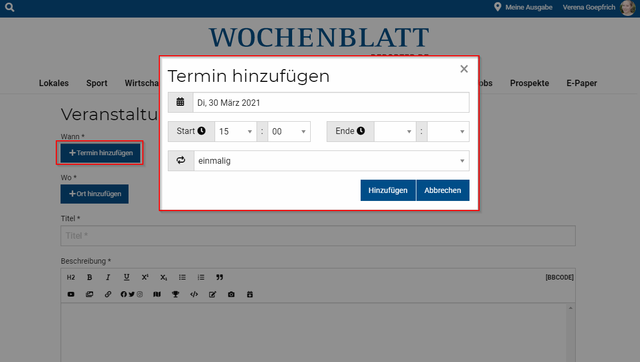Click the search magnifier icon in the header
The height and width of the screenshot is (362, 640).
(x=9, y=7)
